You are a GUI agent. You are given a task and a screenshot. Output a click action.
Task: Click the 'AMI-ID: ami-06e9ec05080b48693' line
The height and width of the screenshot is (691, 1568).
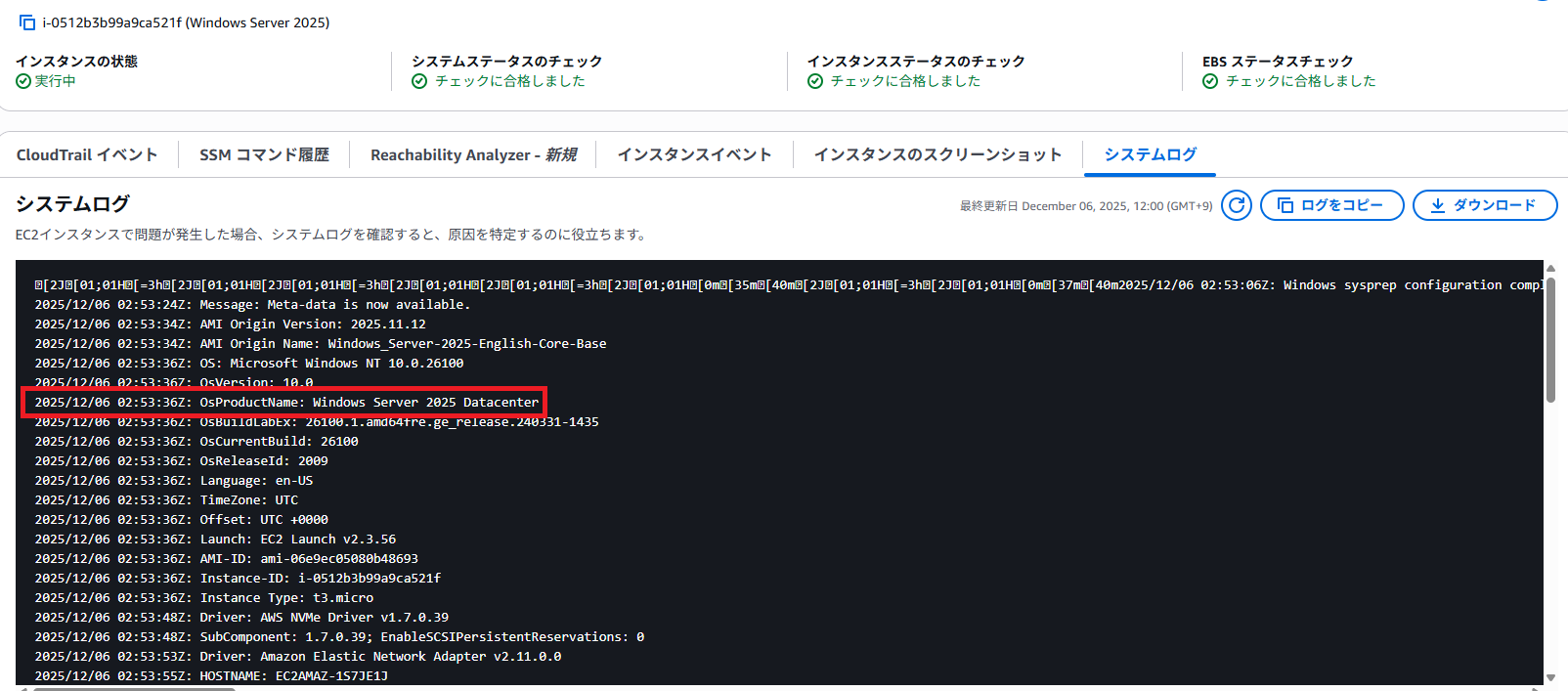tap(226, 559)
